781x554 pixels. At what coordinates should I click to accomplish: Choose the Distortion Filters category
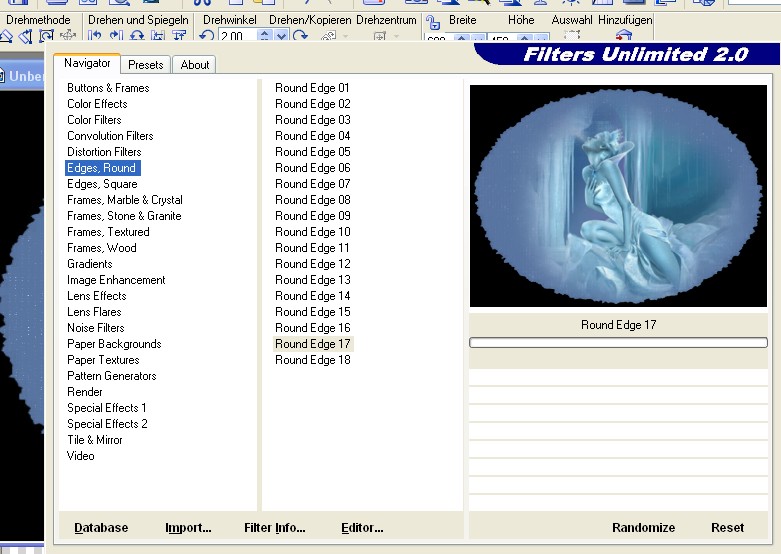104,151
